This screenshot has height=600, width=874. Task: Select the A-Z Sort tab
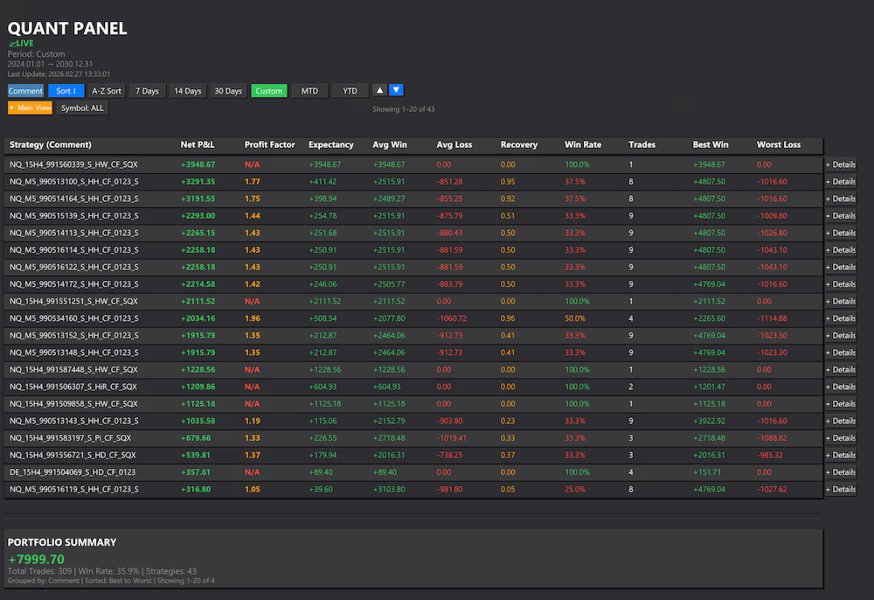coord(106,90)
